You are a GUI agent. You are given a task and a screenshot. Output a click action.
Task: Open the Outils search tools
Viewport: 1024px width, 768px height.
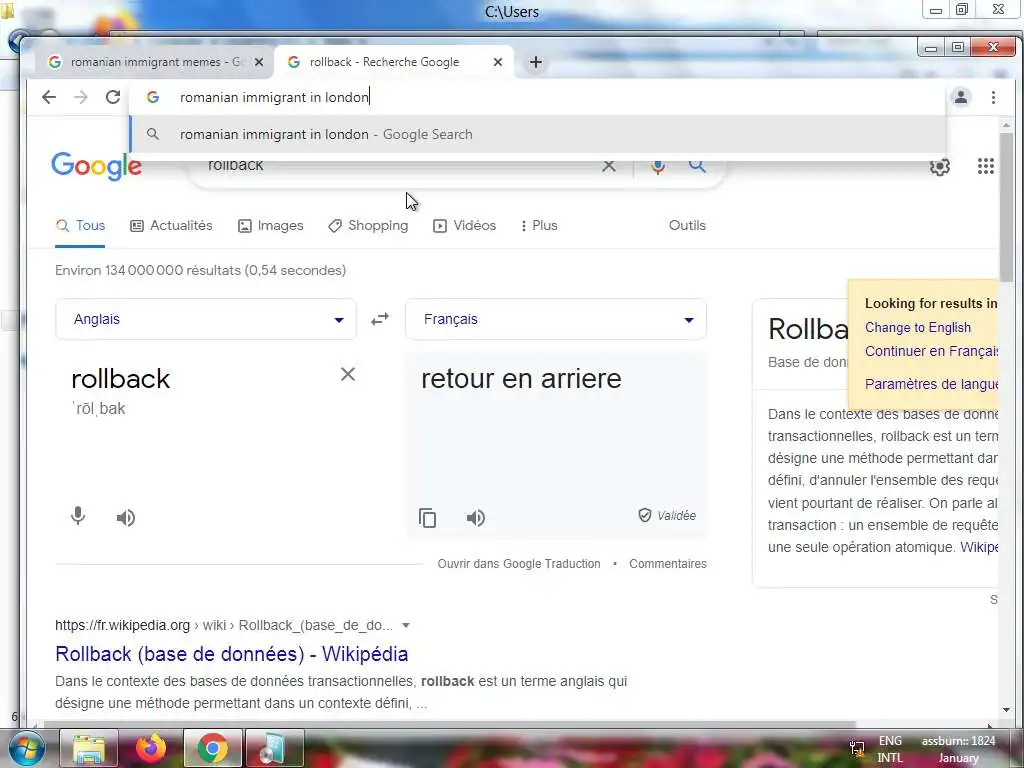[687, 225]
